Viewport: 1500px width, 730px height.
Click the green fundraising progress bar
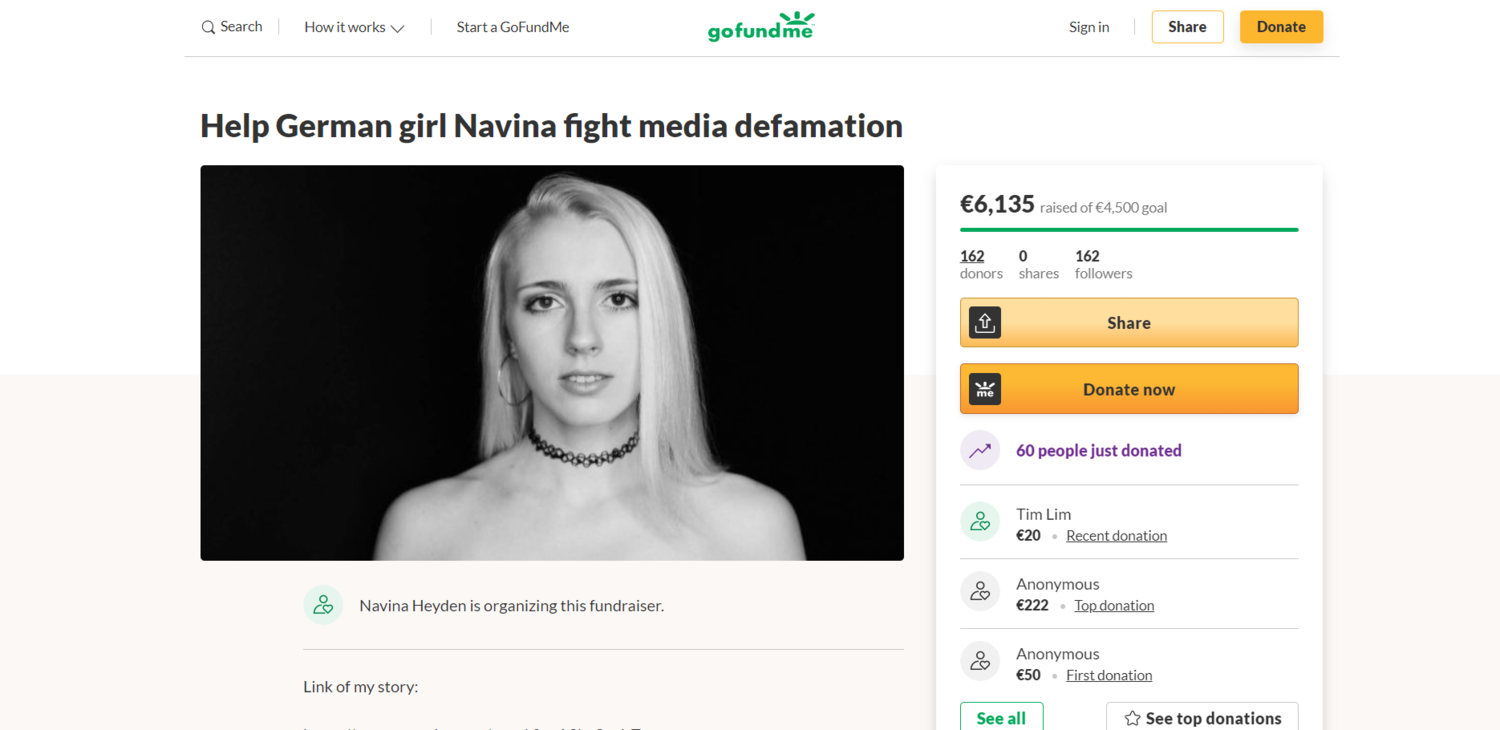1129,230
